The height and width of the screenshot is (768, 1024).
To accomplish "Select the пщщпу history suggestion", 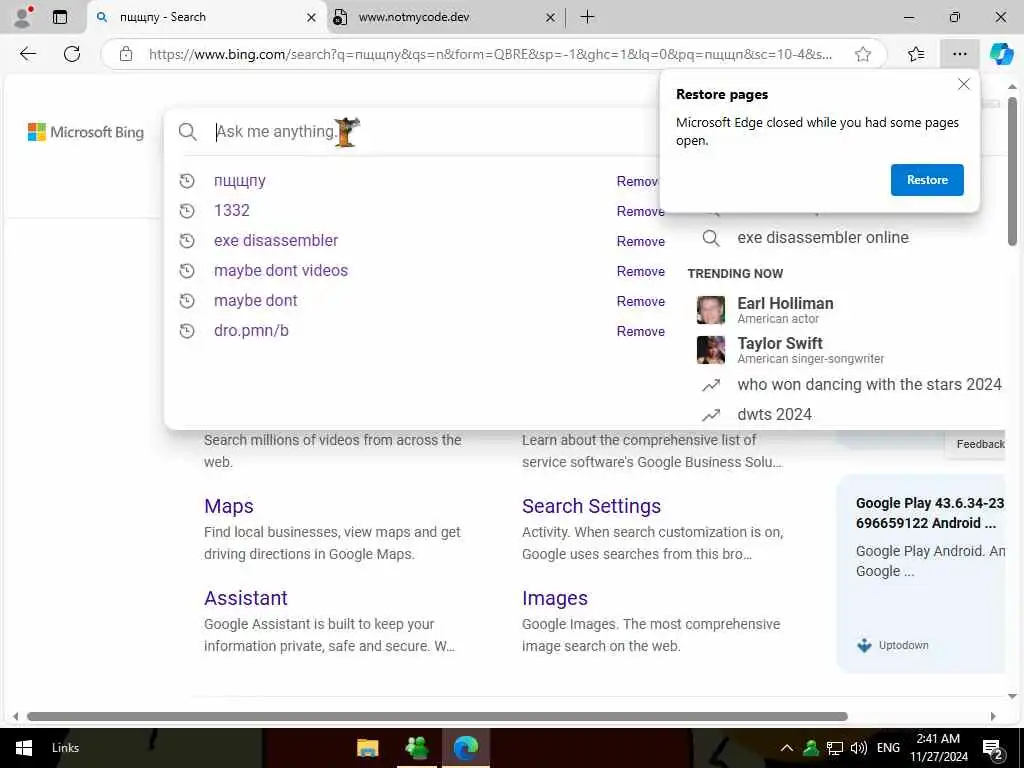I will click(240, 181).
